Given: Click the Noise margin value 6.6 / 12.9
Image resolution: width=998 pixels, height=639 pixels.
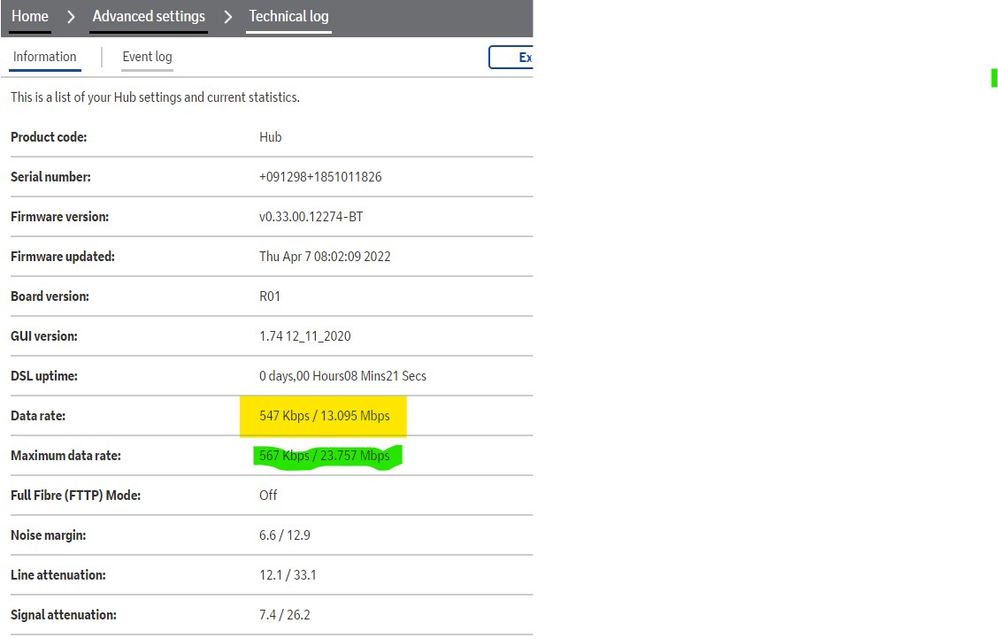Looking at the screenshot, I should click(x=285, y=535).
